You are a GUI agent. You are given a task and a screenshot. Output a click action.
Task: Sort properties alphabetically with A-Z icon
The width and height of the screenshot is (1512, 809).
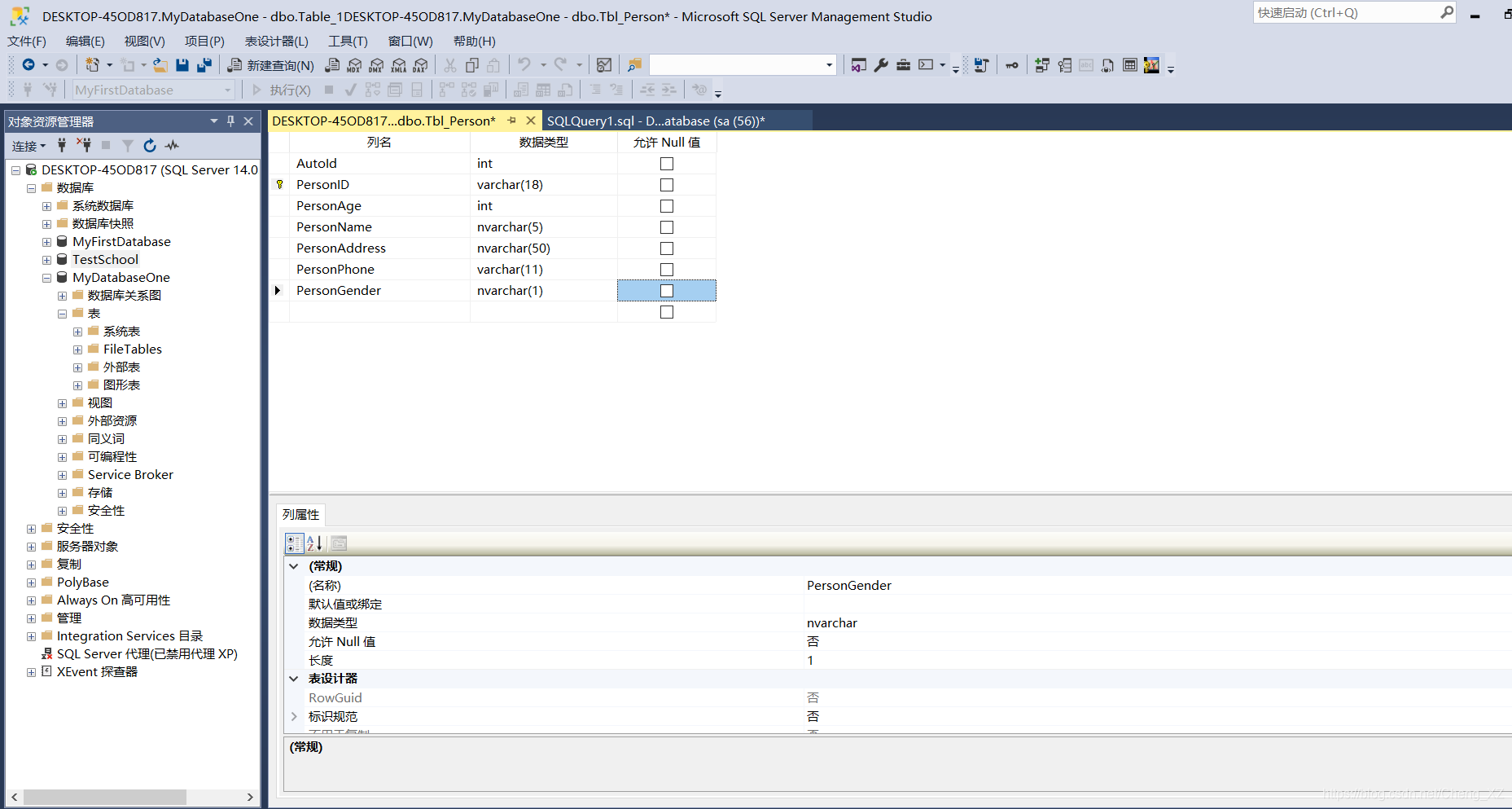click(x=315, y=543)
